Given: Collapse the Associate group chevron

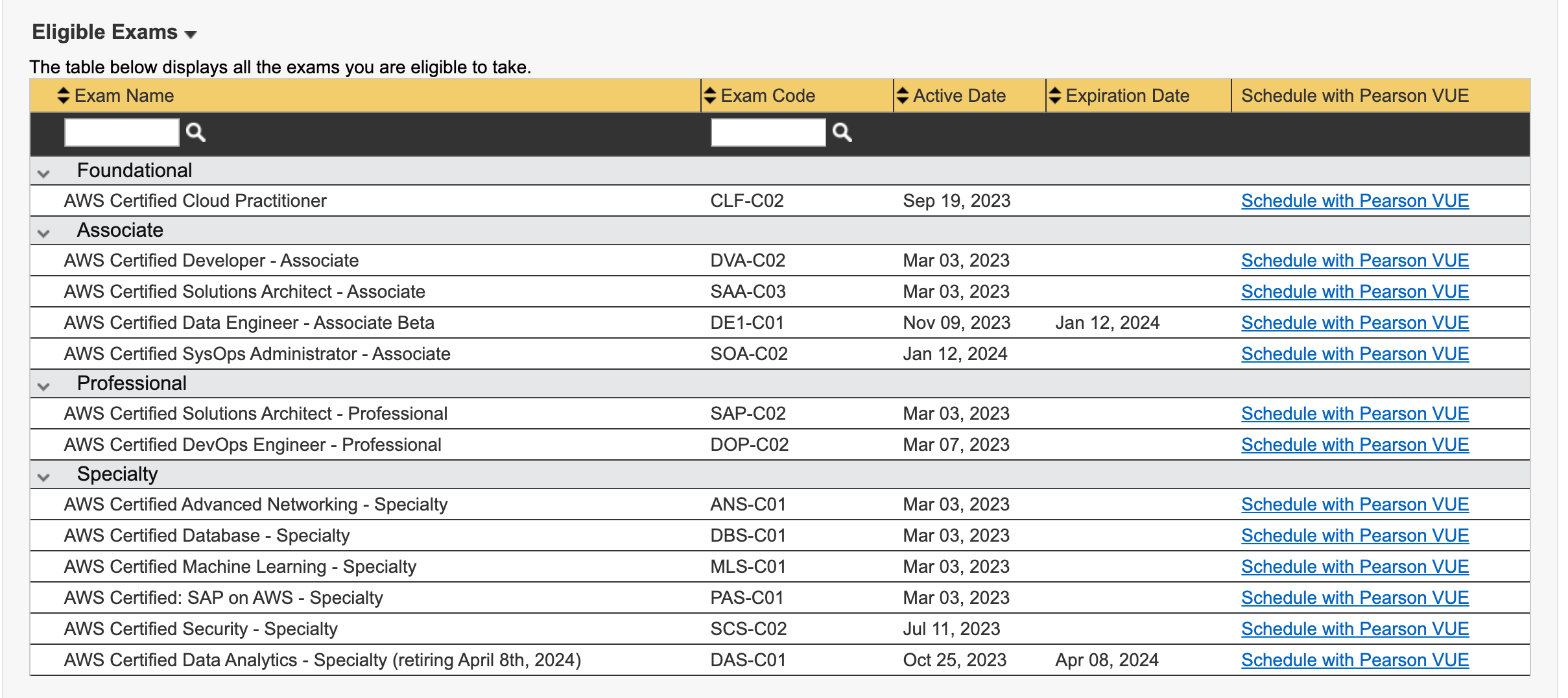Looking at the screenshot, I should [x=43, y=233].
